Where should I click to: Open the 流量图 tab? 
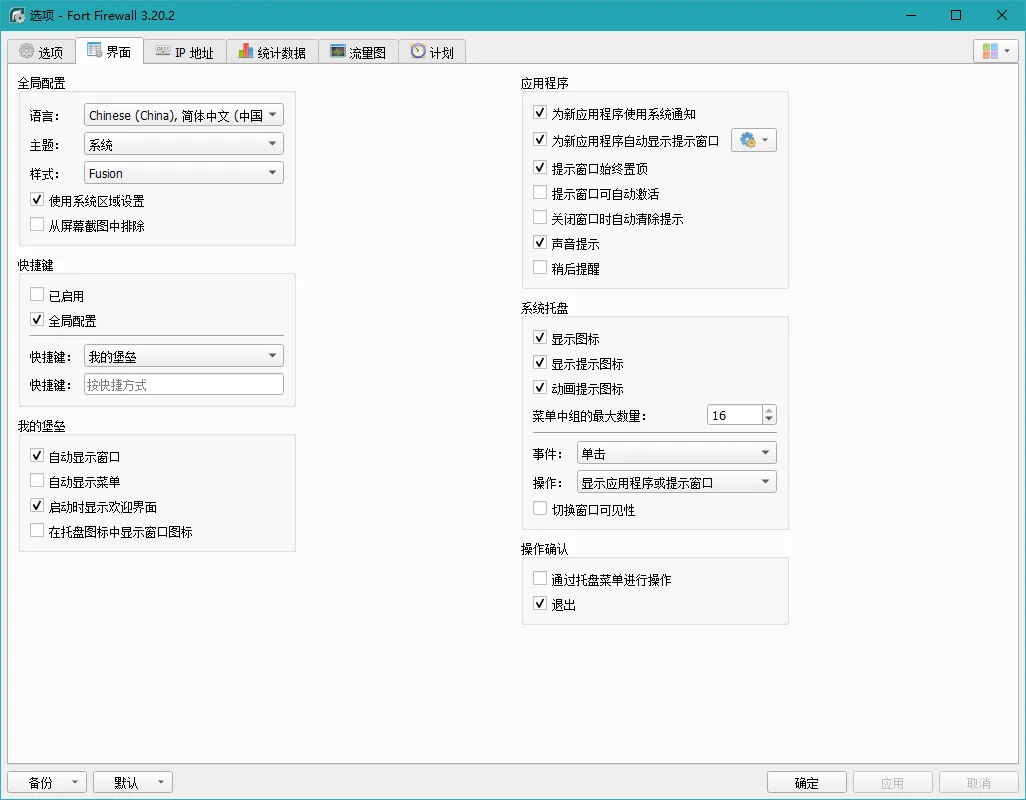coord(359,52)
